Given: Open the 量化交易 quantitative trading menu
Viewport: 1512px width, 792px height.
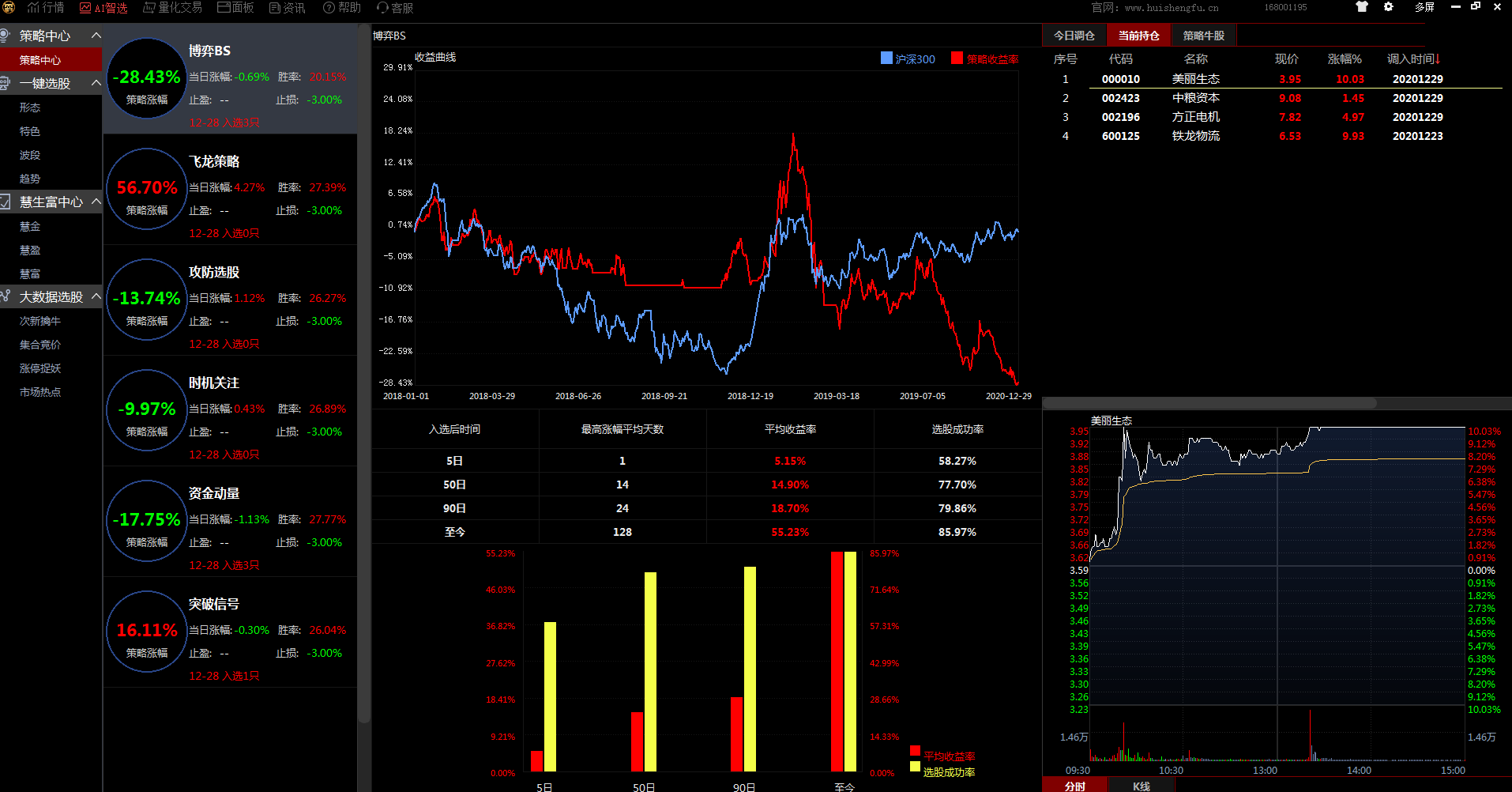Looking at the screenshot, I should [x=172, y=8].
